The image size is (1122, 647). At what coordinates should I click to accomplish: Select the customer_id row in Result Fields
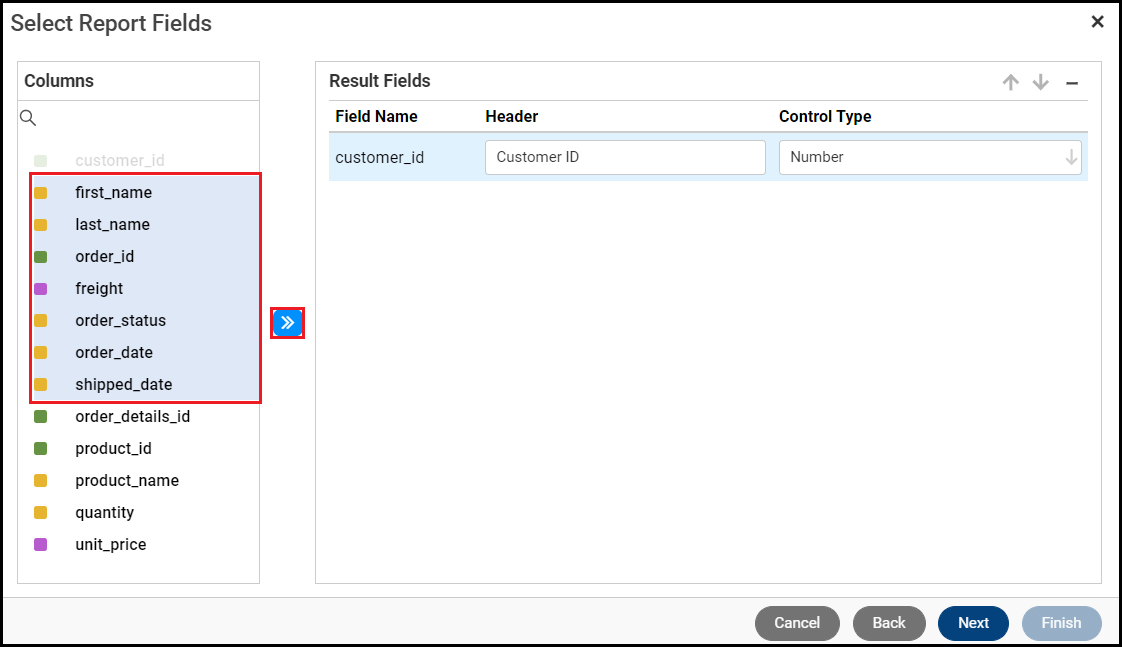click(380, 157)
